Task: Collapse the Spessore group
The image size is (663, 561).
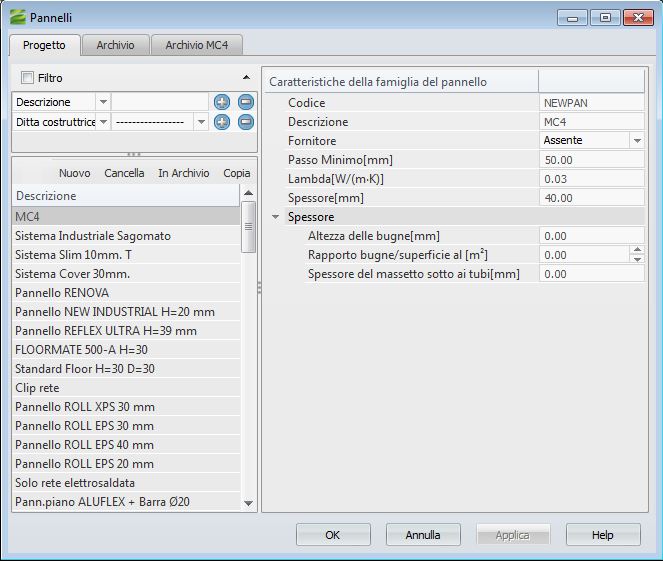Action: (x=276, y=217)
